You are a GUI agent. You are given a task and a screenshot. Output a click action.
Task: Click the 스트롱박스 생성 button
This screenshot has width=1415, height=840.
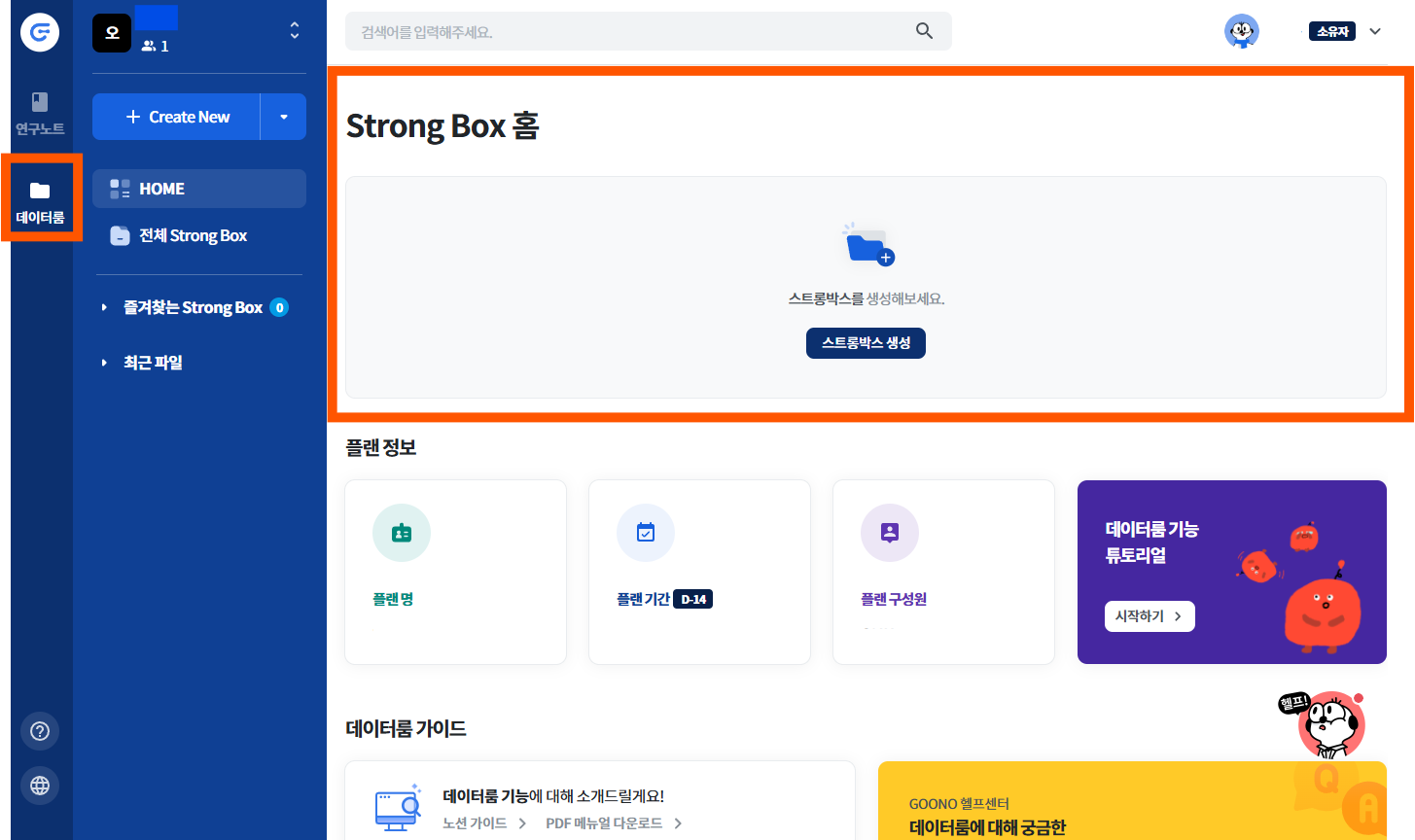(866, 343)
